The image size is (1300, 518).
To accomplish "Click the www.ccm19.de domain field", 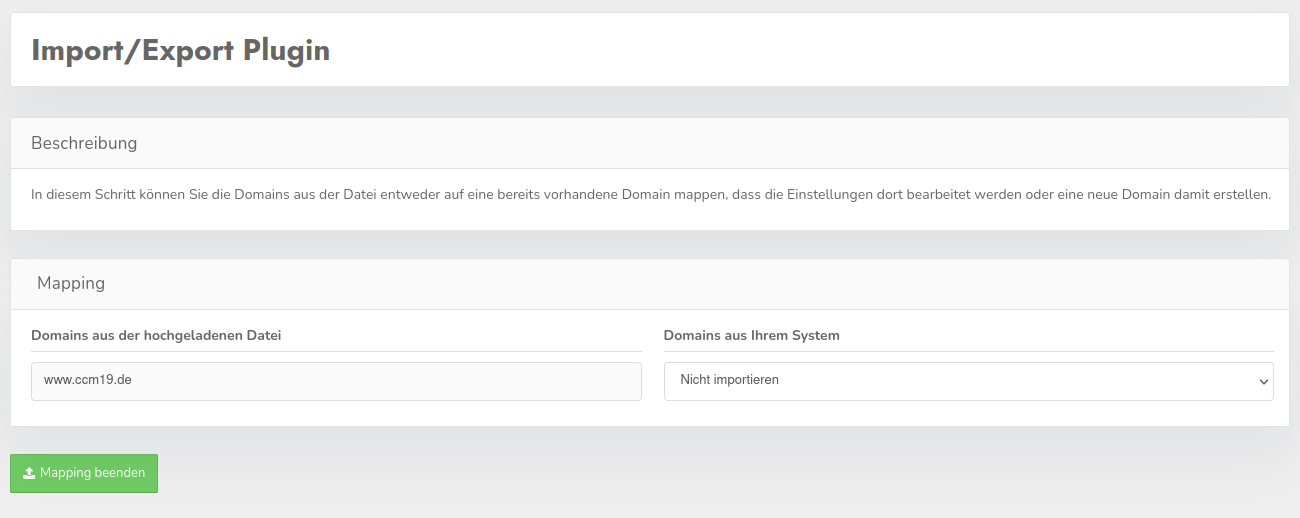I will 336,381.
